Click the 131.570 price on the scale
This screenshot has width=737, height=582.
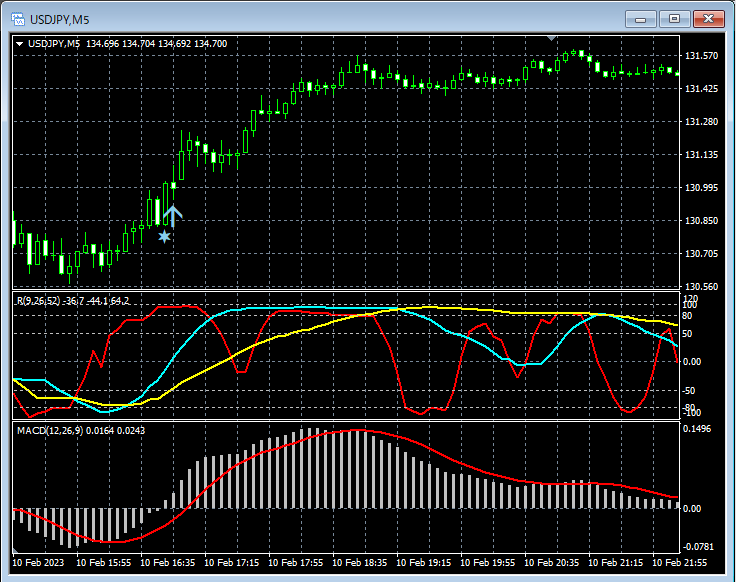click(703, 56)
